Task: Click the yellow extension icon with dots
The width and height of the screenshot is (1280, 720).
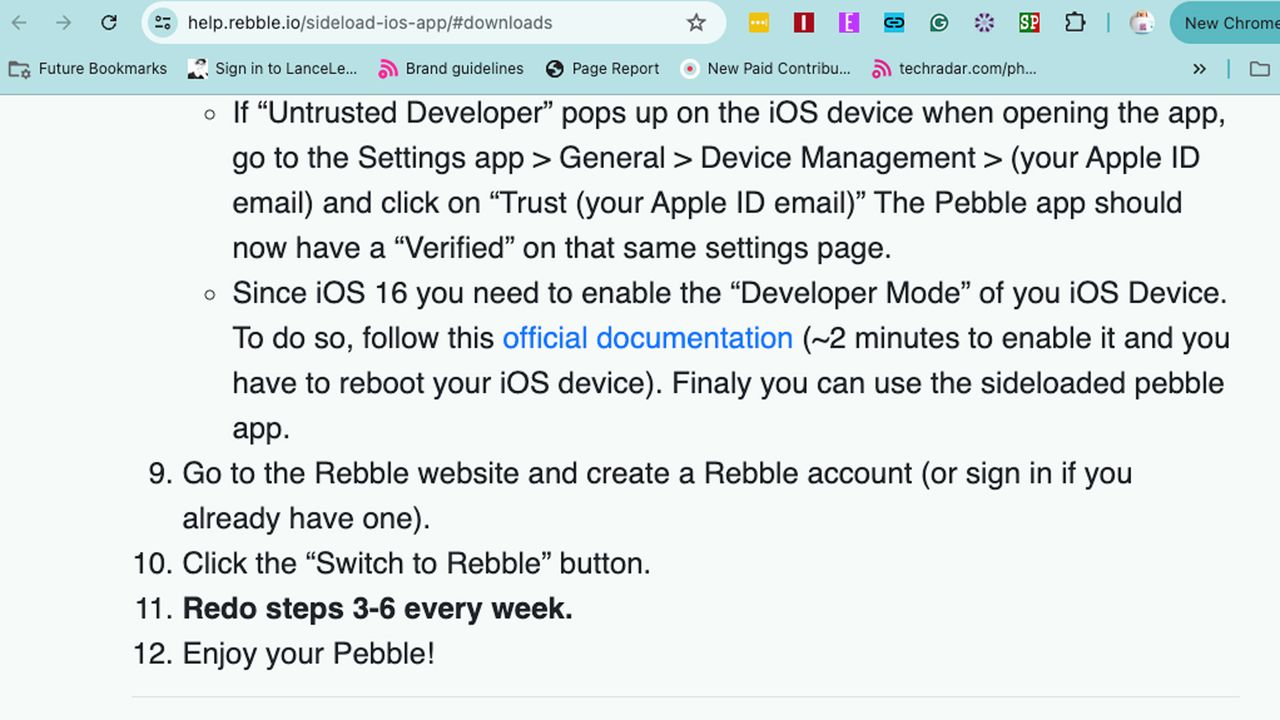Action: (x=759, y=22)
